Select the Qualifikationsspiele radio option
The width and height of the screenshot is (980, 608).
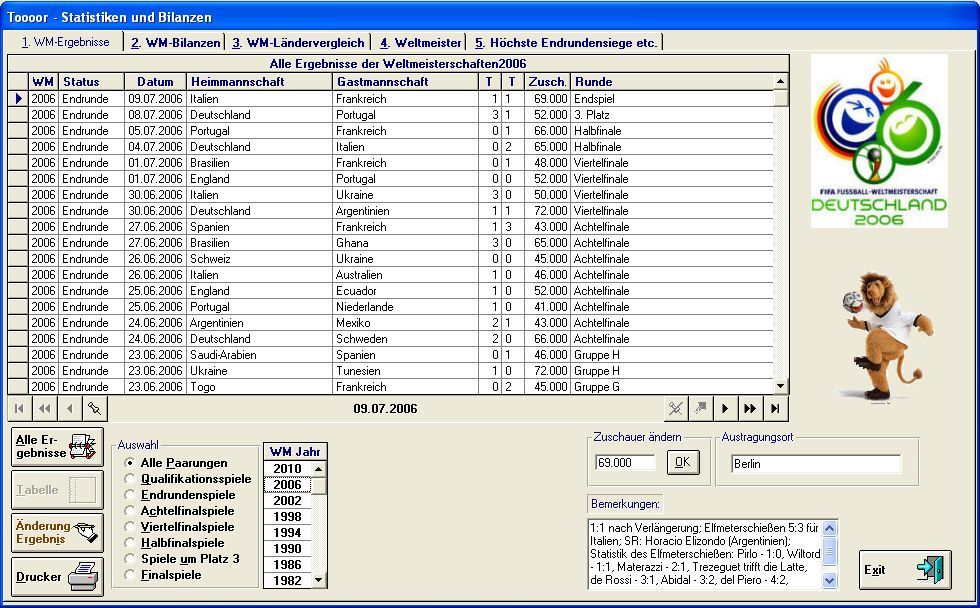(x=130, y=479)
